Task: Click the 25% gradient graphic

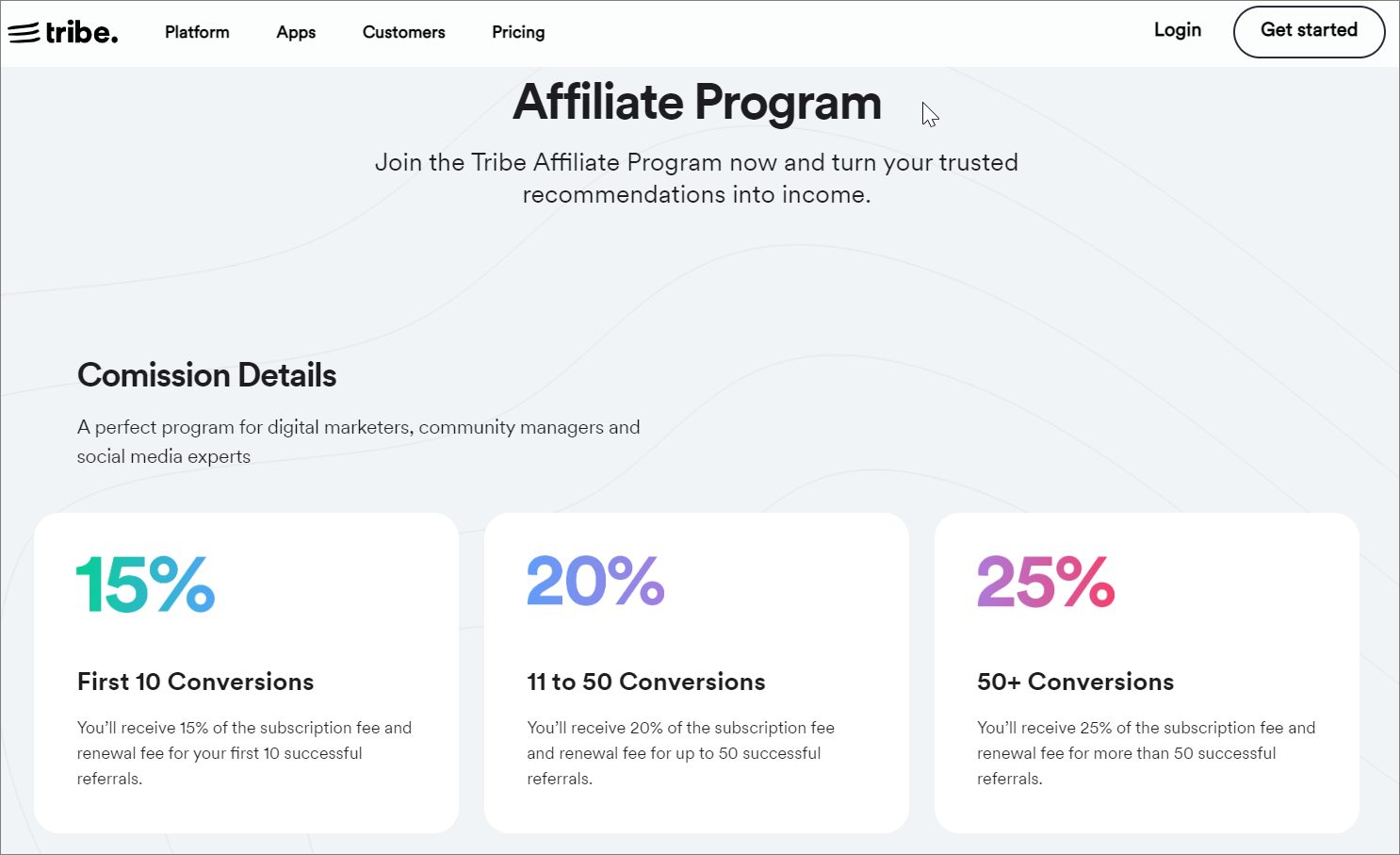Action: coord(1046,581)
